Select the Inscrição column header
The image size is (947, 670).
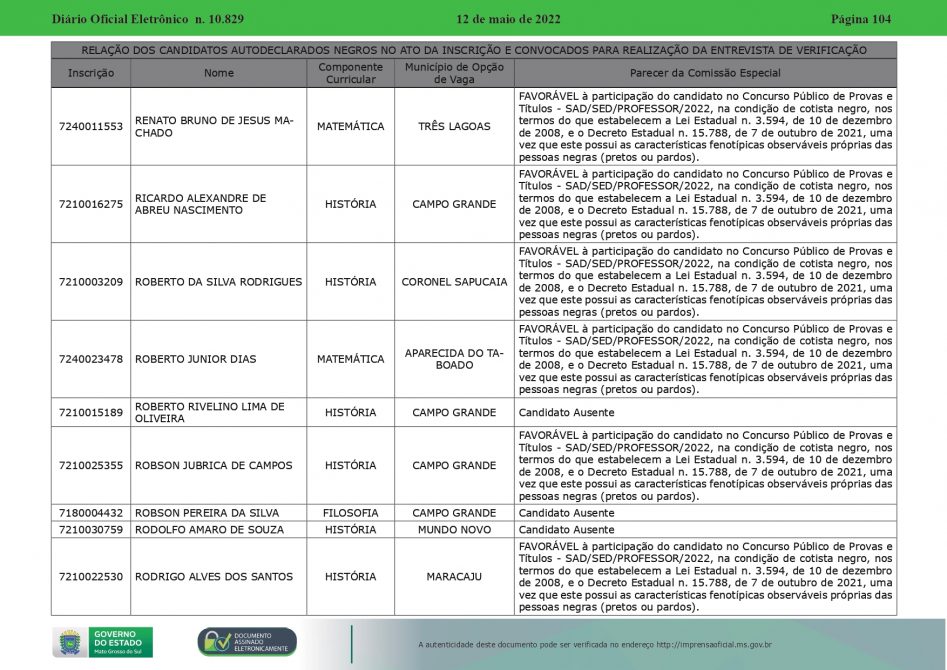(x=91, y=73)
